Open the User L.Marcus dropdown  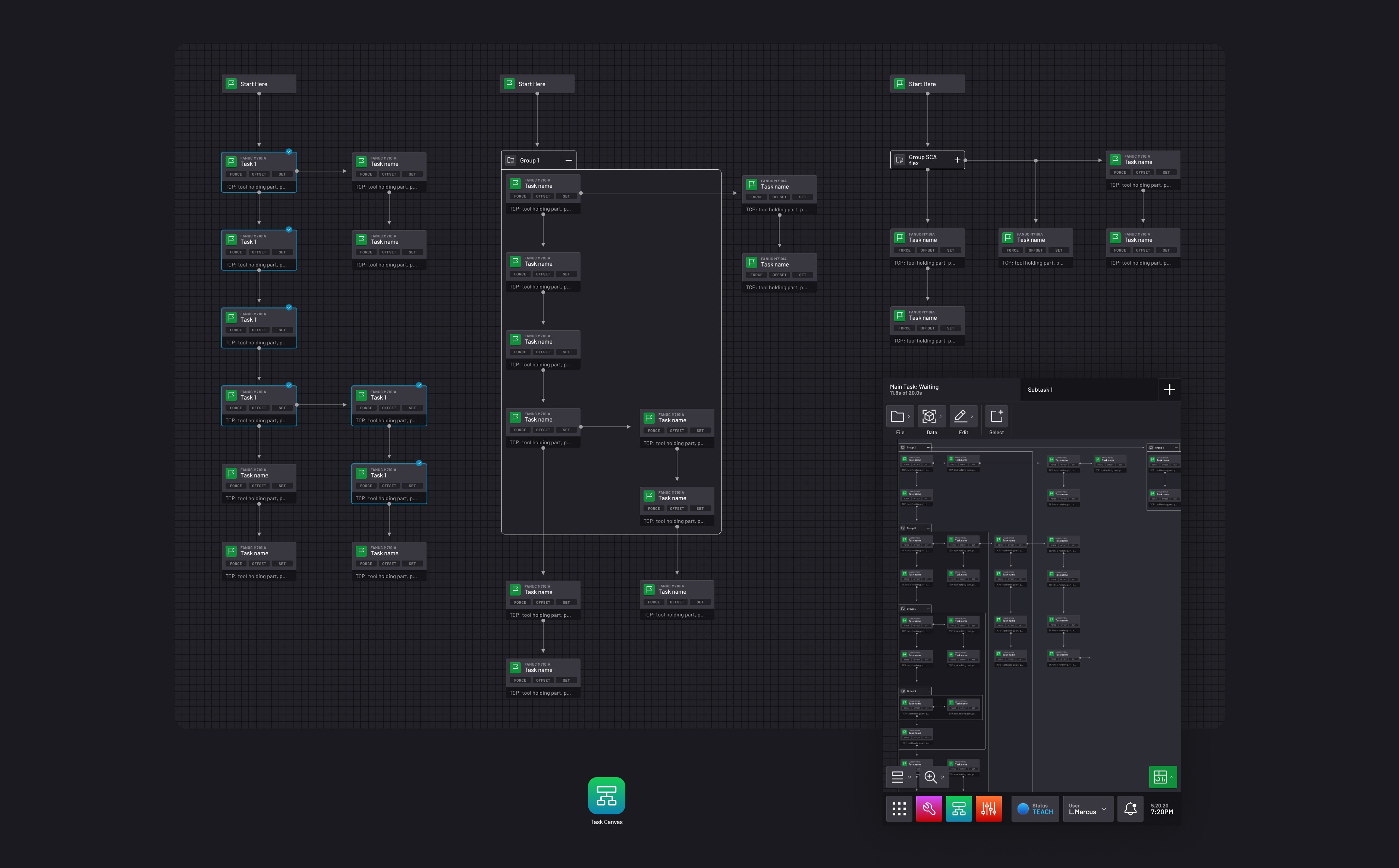[x=1088, y=809]
